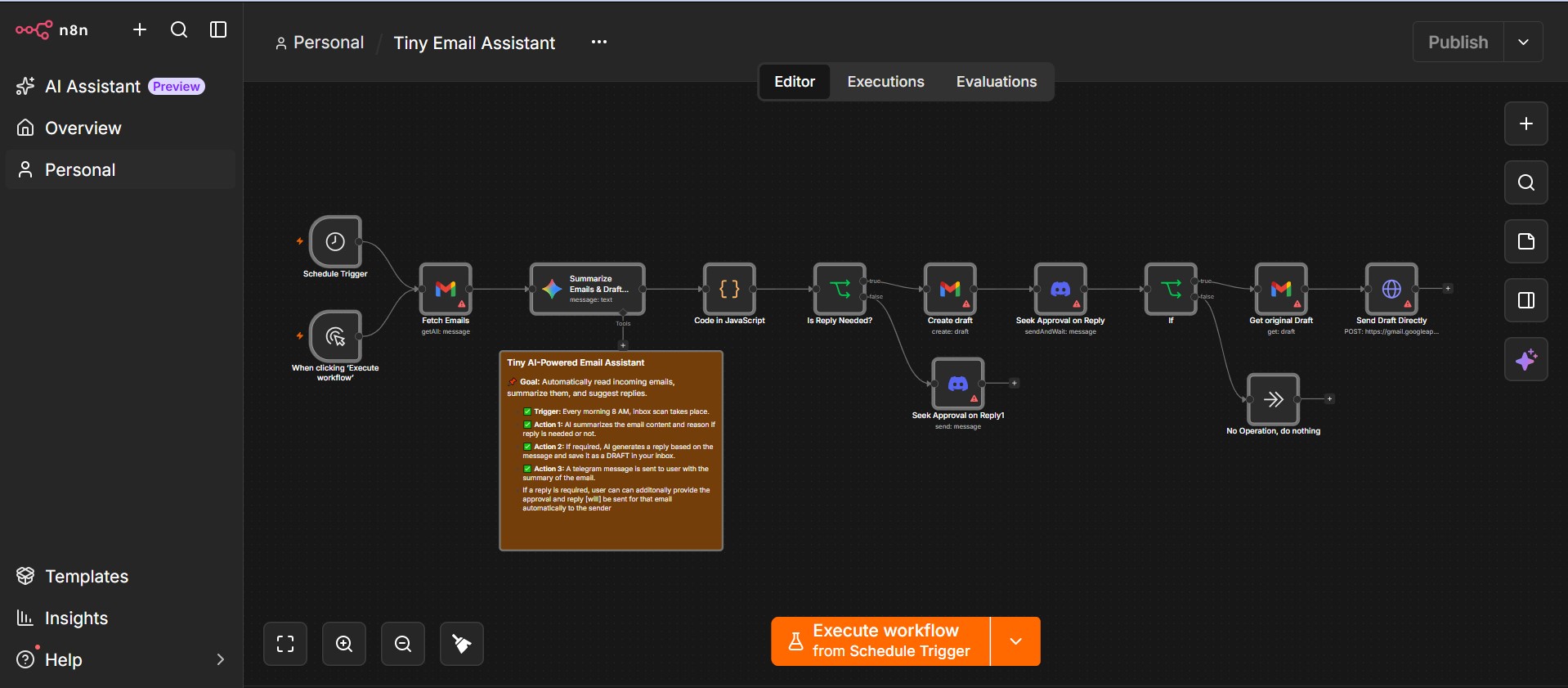Add tool to Summarize Emails node
The image size is (1568, 688).
point(623,345)
